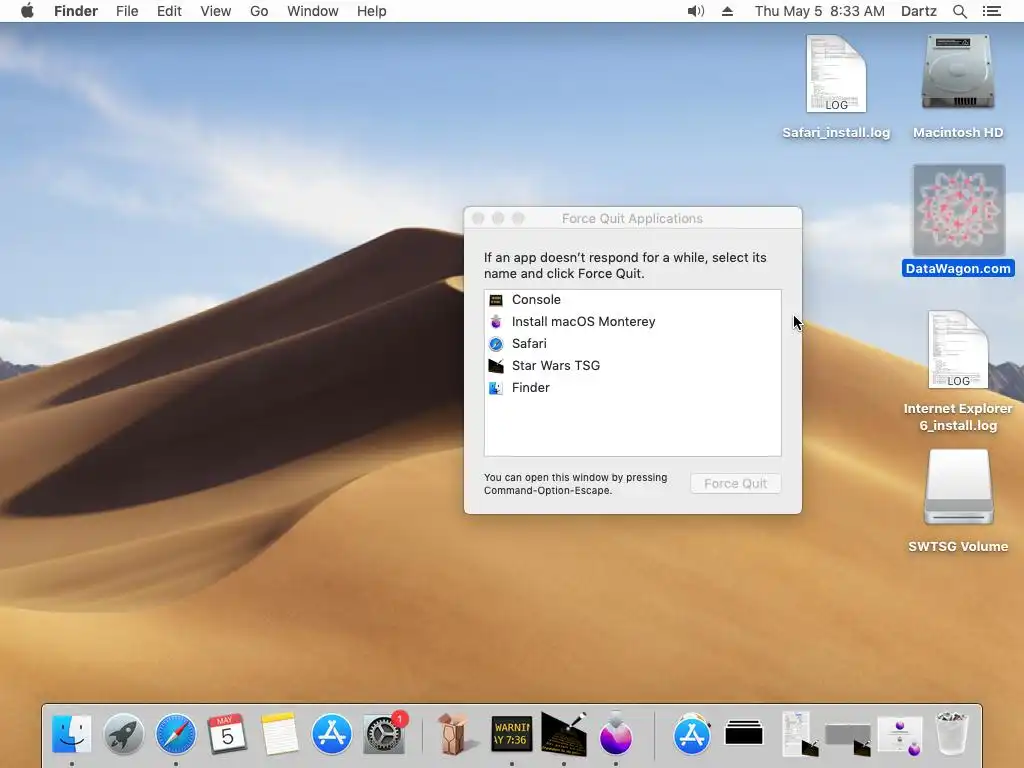
Task: Select the SWTSG Volume disk icon
Action: 958,502
